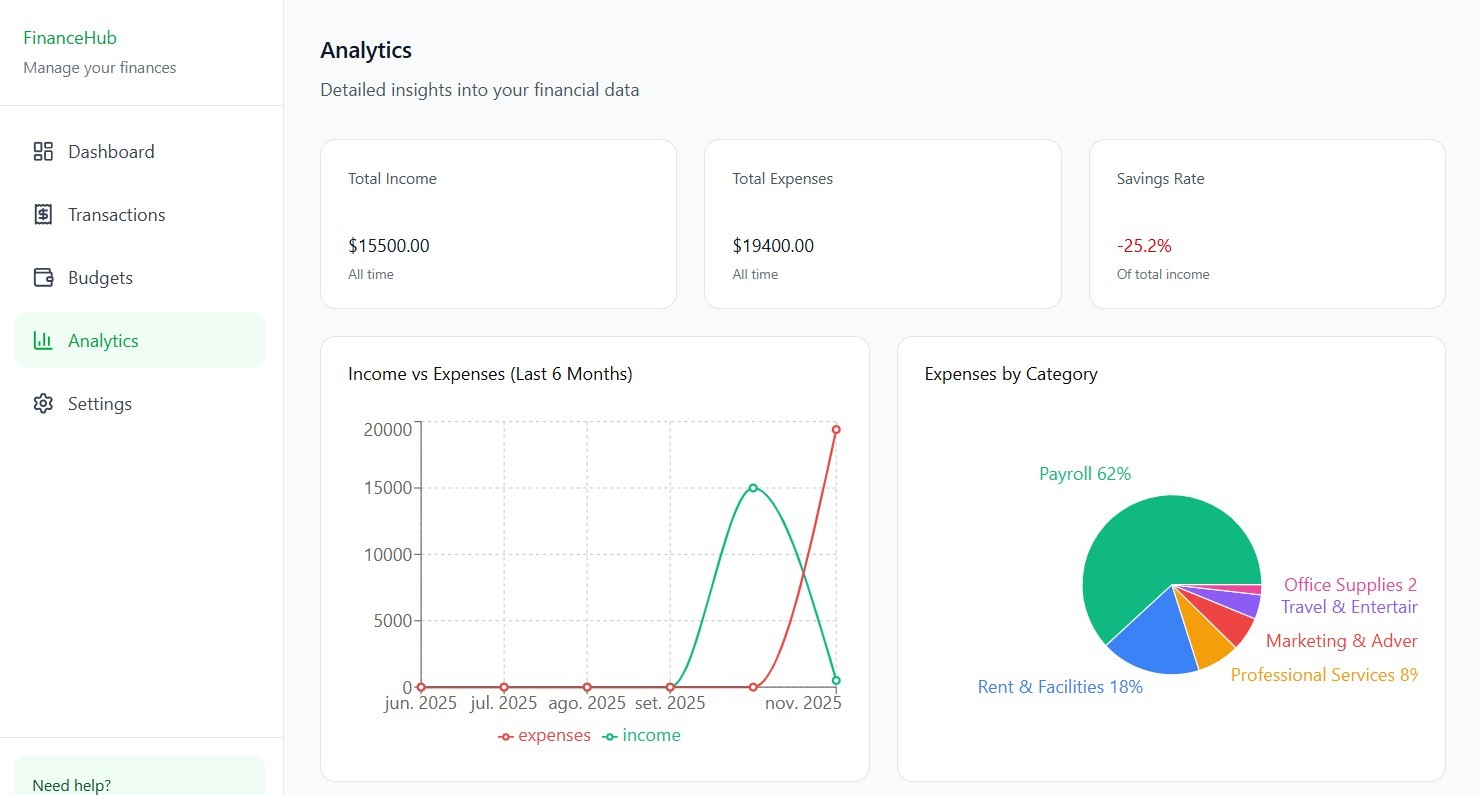The width and height of the screenshot is (1480, 795).
Task: Click the Marketing & Advertising pie label
Action: coord(1342,641)
